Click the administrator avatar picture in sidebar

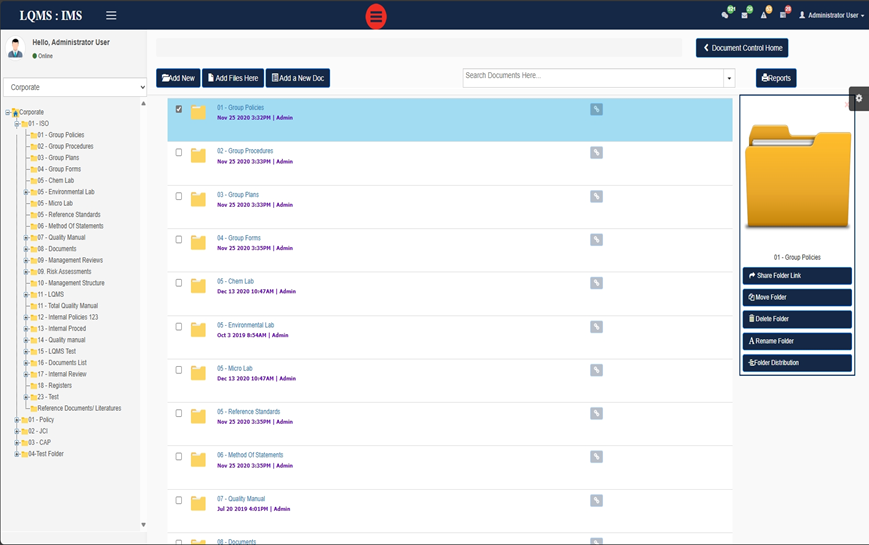[16, 47]
